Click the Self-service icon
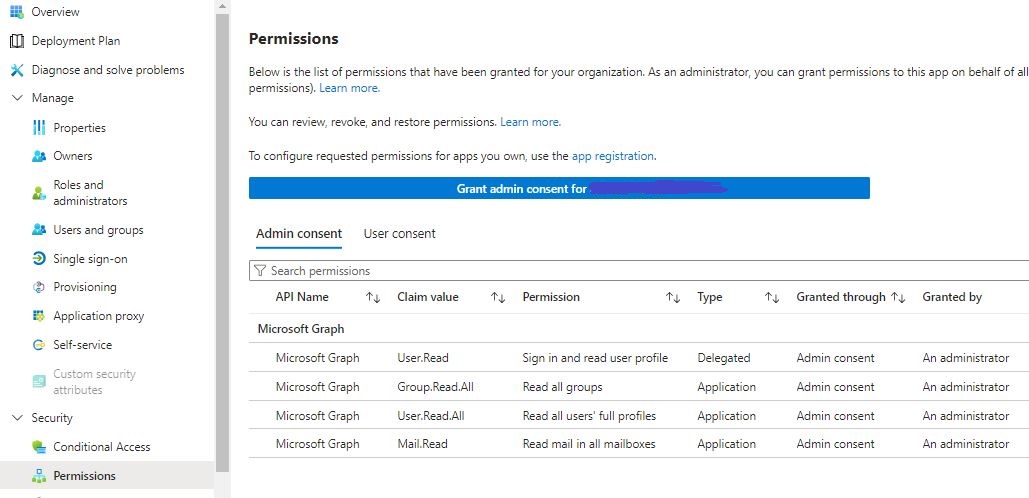Screen dimensions: 1029x498 [x=39, y=344]
